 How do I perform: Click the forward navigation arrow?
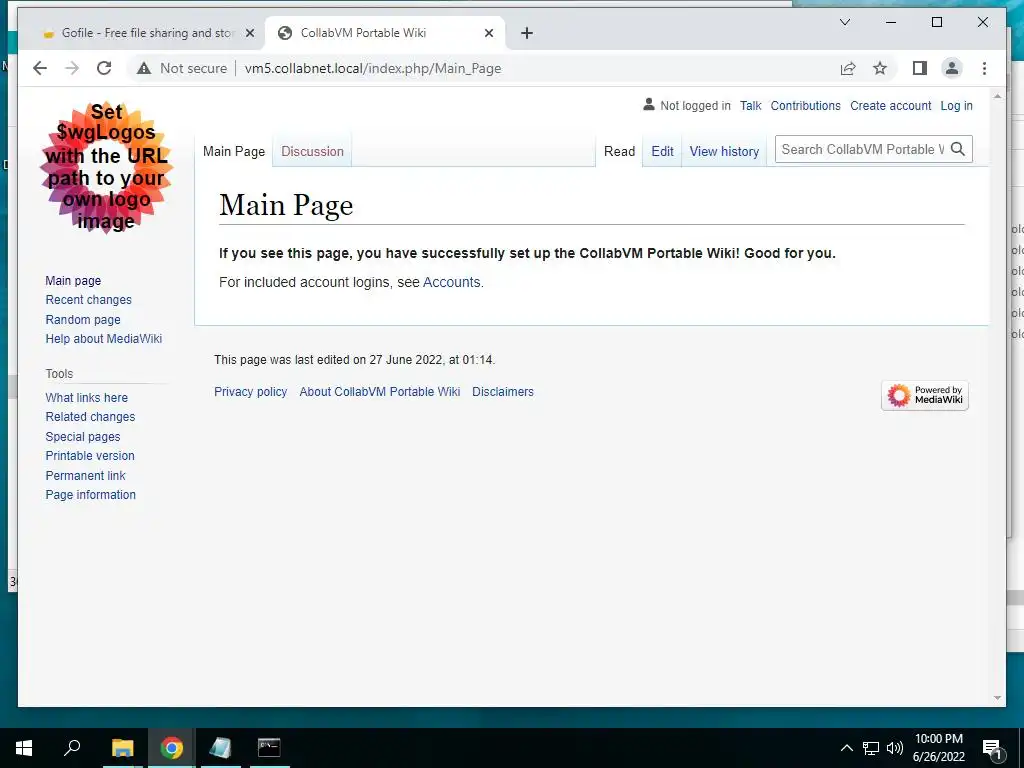coord(72,68)
